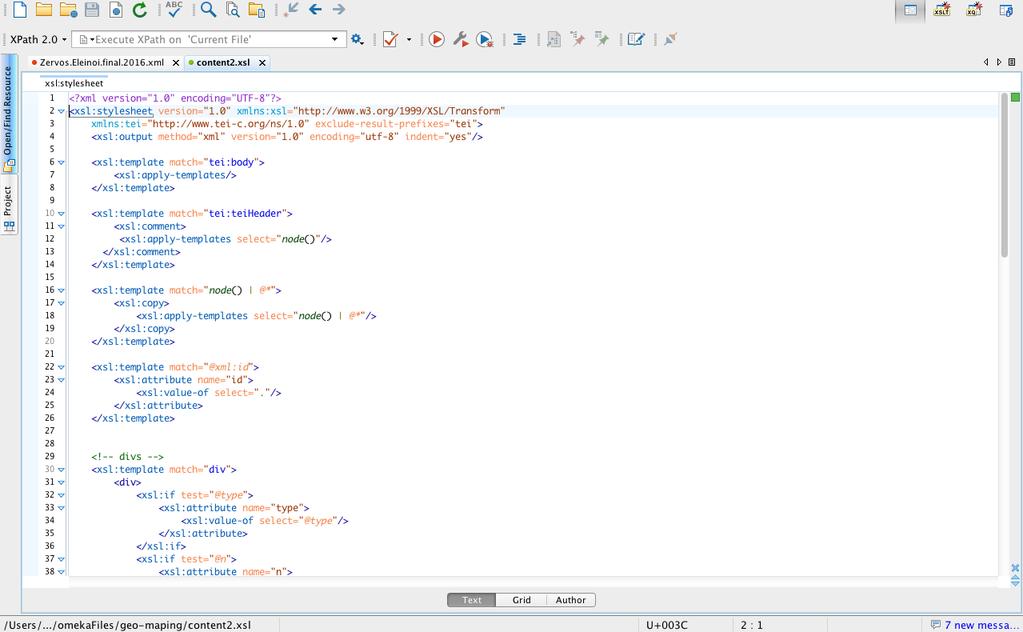Switch to the Editor perspective
Screen dimensions: 1023x632
point(910,10)
